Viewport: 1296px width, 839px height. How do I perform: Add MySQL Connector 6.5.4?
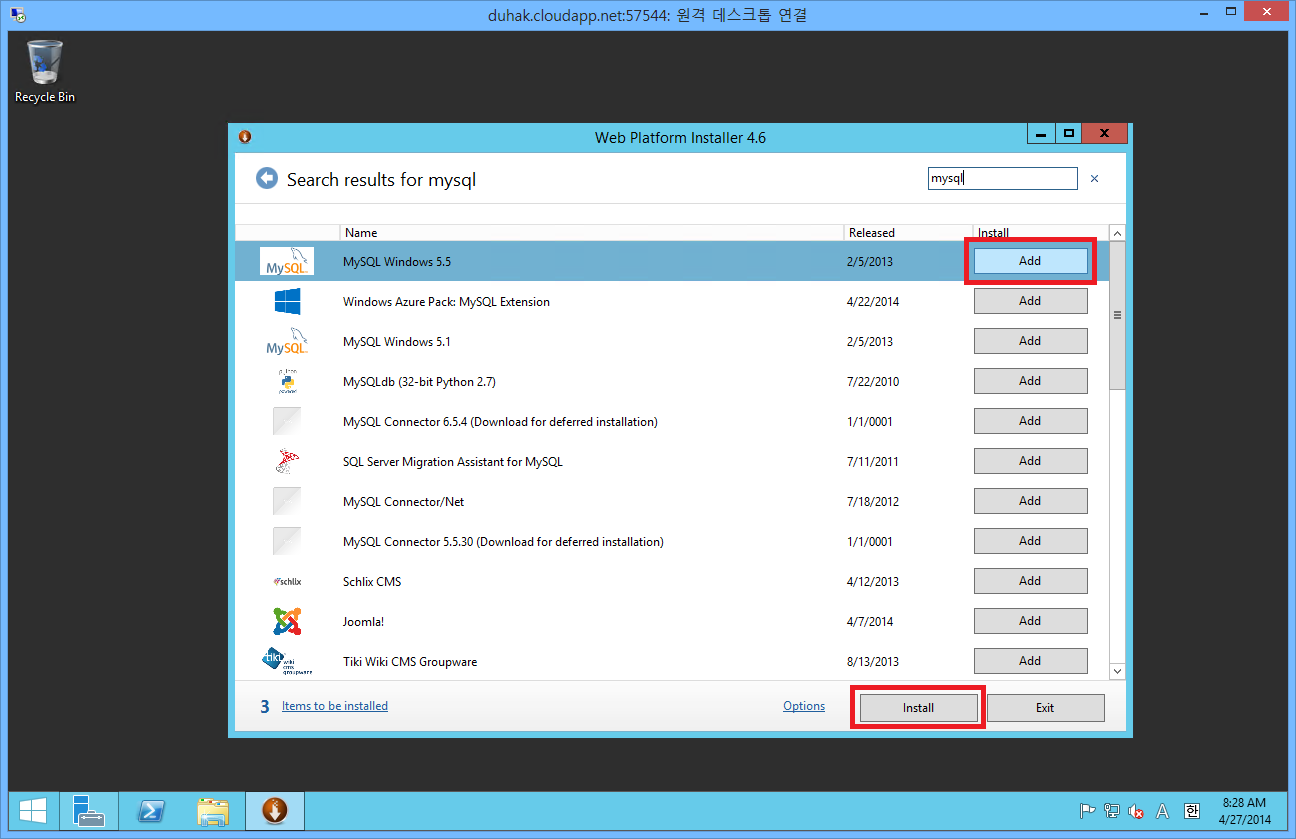click(x=1030, y=421)
